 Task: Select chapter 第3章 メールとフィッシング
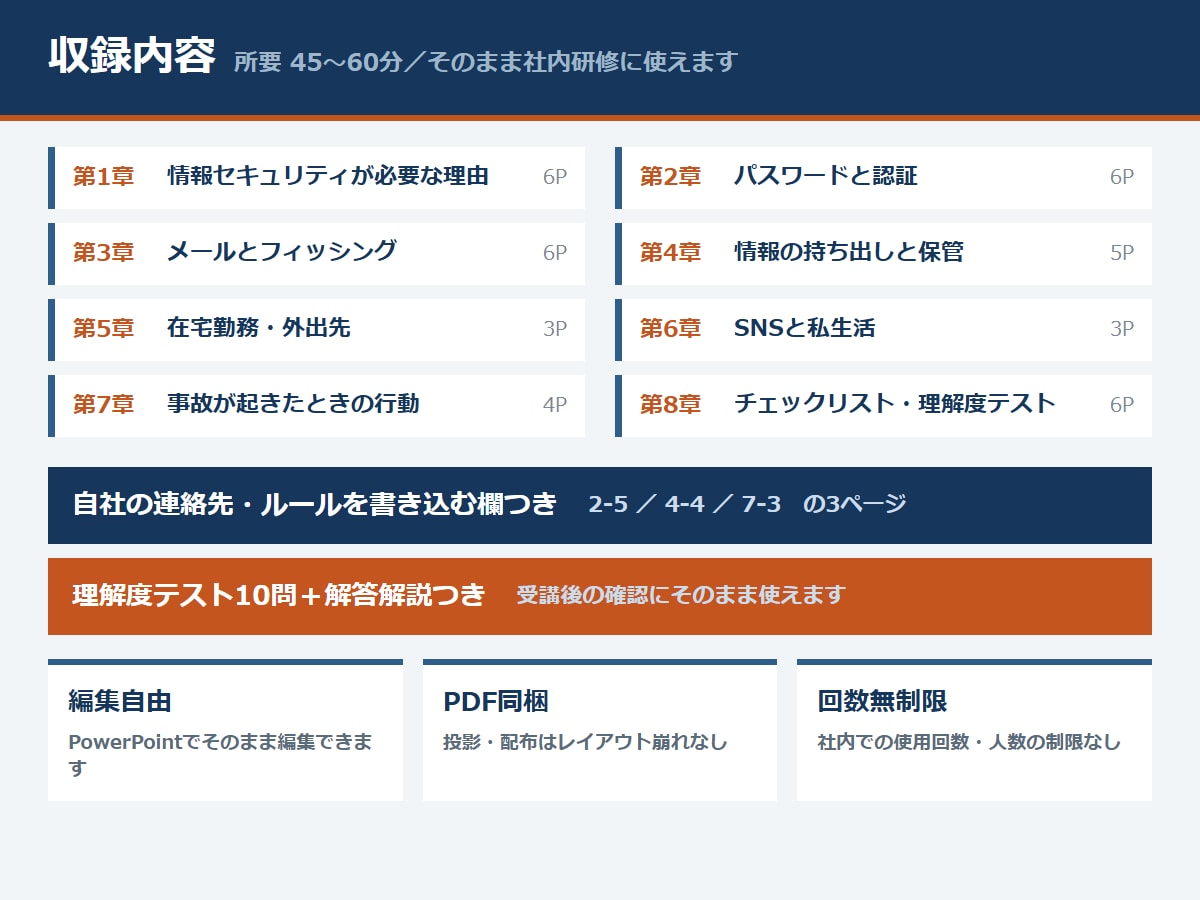(x=316, y=254)
